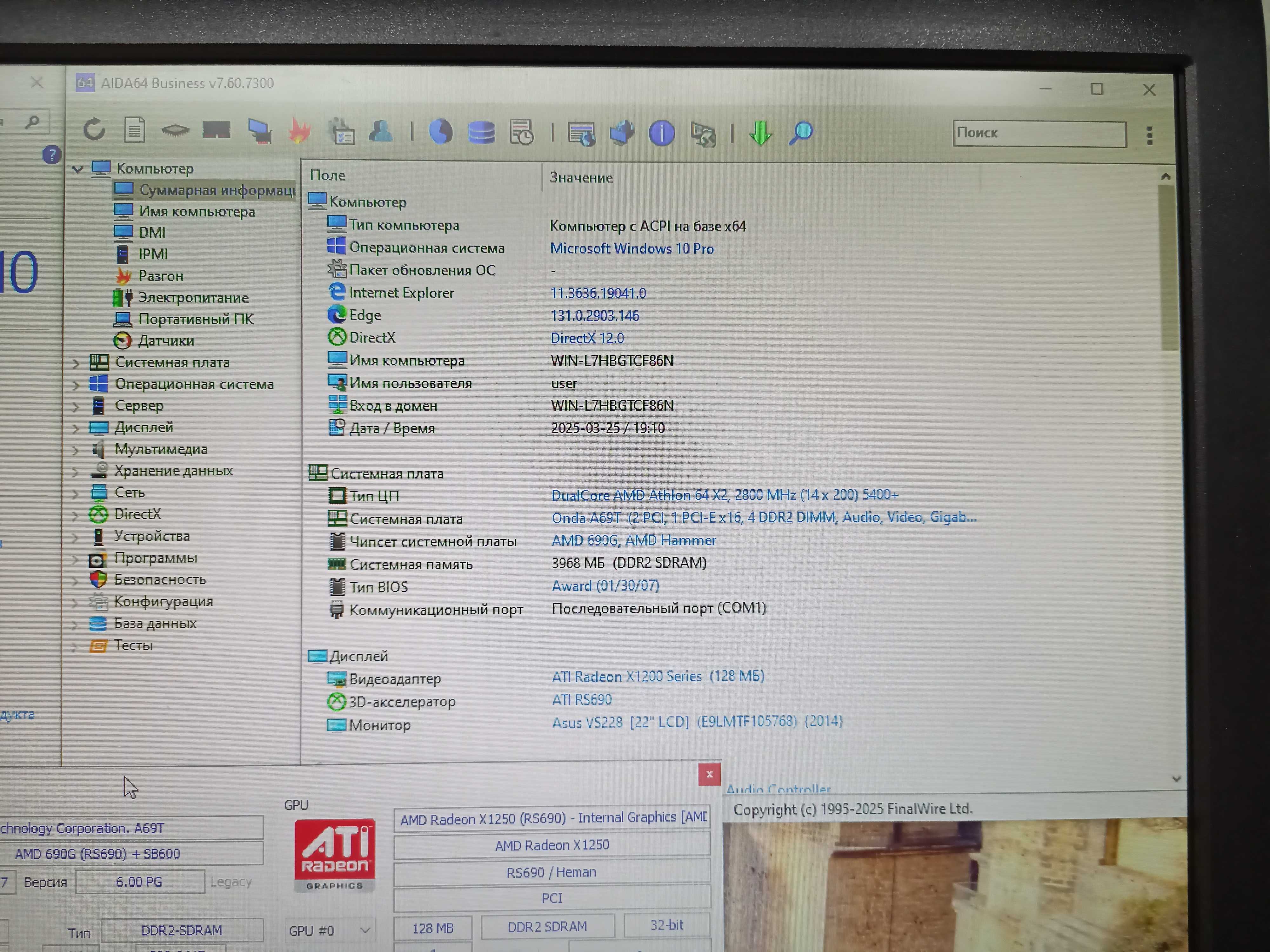Open the three-dot menu next to search
Viewport: 1270px width, 952px height.
(x=1150, y=136)
